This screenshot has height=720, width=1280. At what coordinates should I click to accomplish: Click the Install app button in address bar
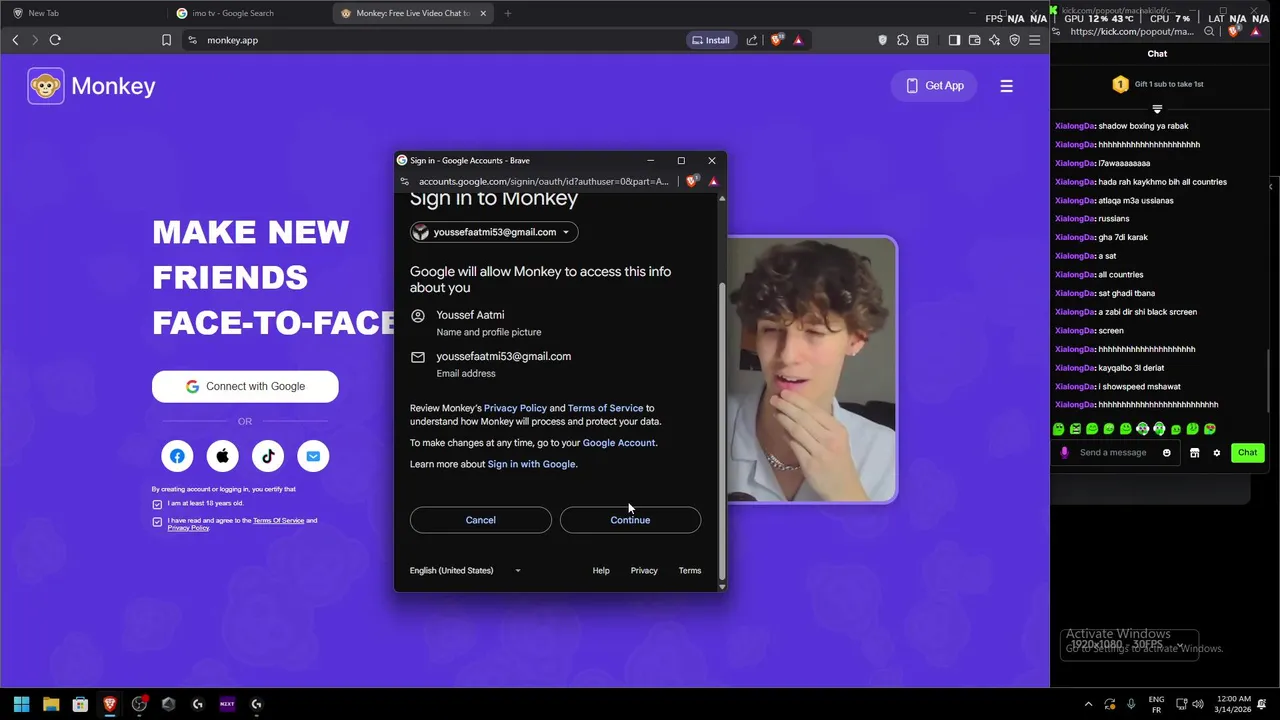pos(711,40)
